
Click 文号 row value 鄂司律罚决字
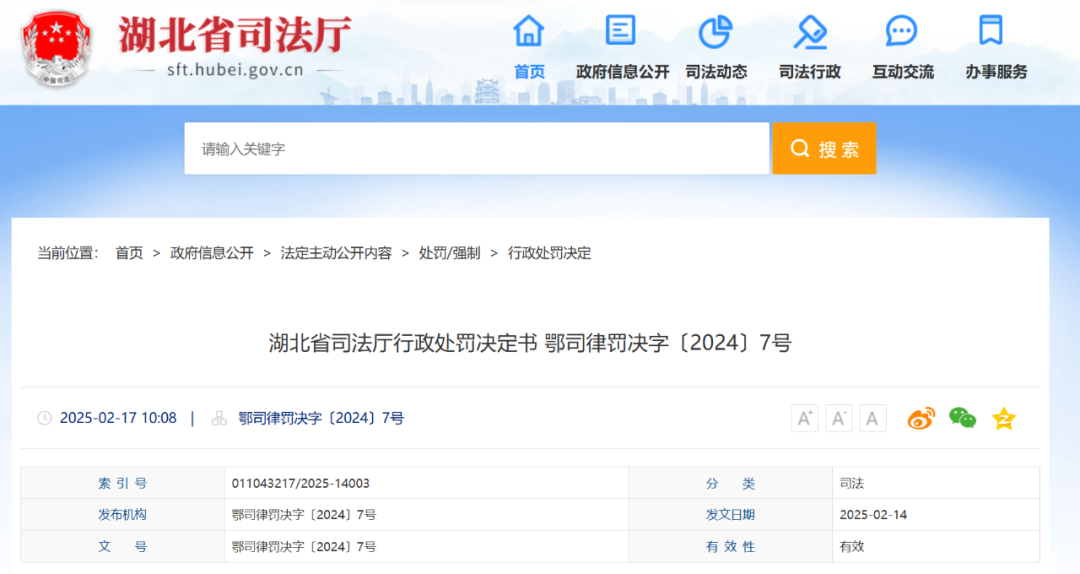click(x=304, y=546)
